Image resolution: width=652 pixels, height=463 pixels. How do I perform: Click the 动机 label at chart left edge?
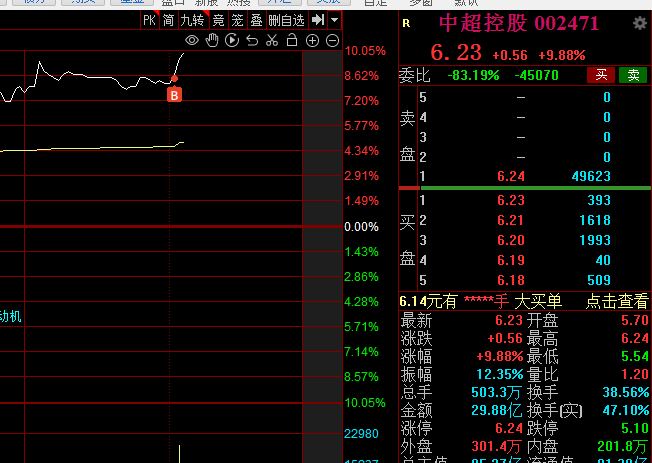pyautogui.click(x=11, y=317)
